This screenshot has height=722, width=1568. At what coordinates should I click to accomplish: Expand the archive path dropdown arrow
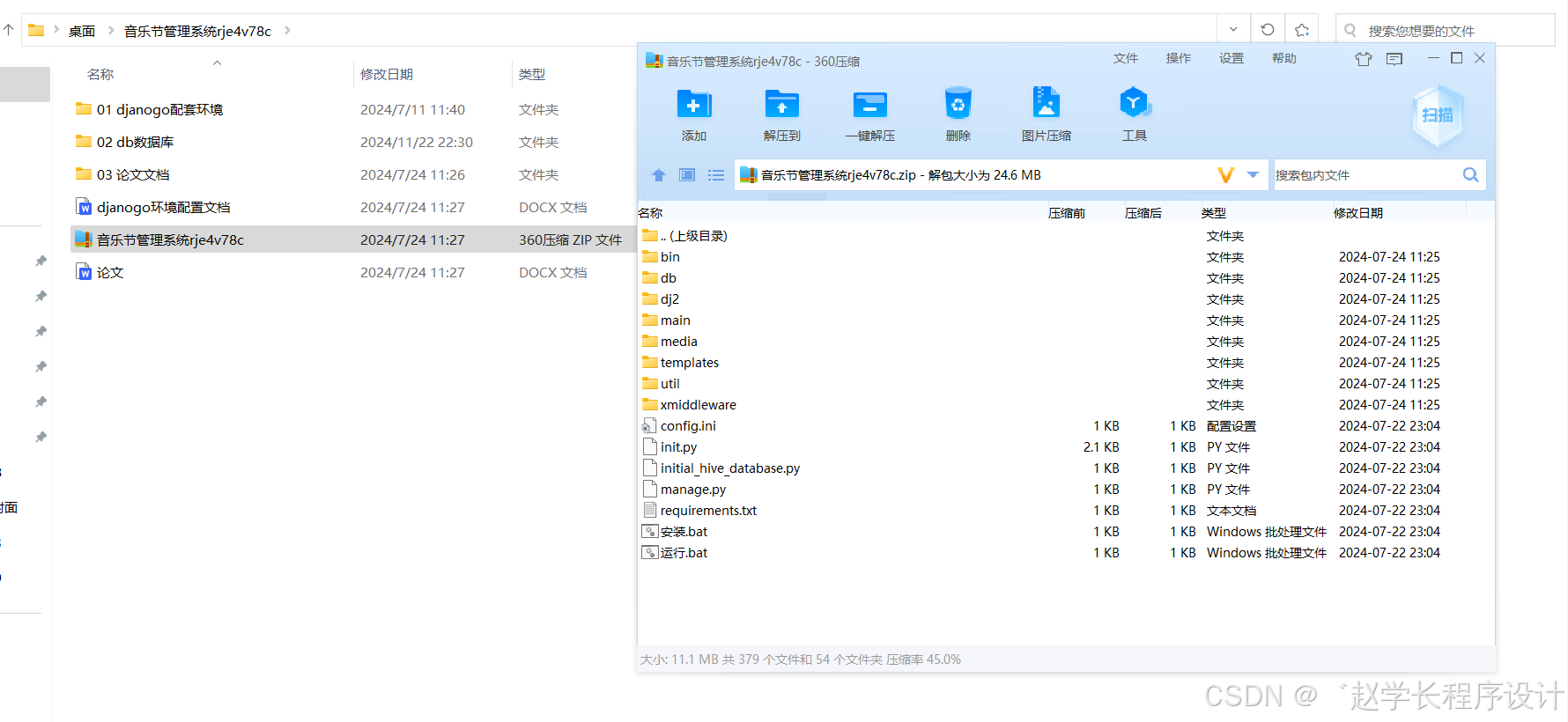[1253, 175]
